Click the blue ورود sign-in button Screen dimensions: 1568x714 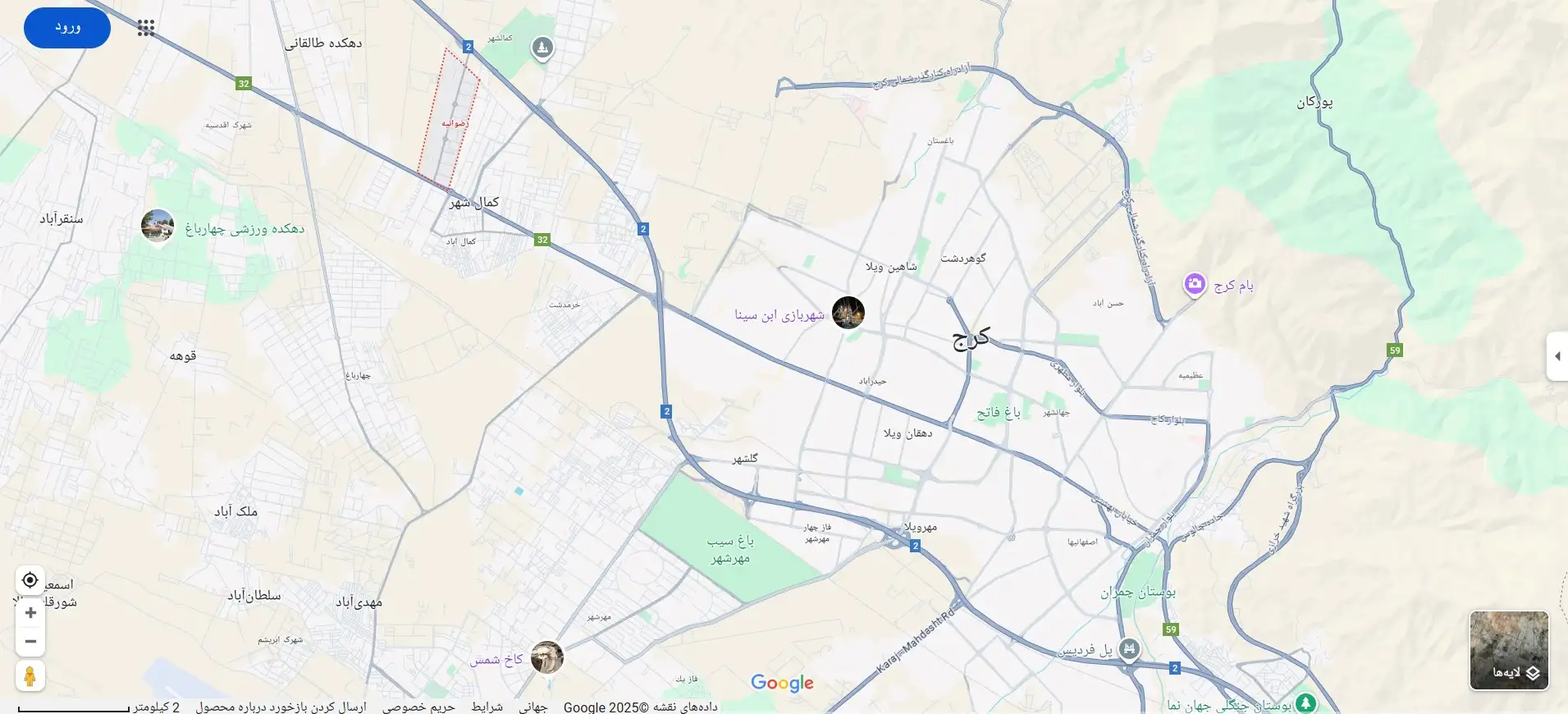pyautogui.click(x=67, y=27)
